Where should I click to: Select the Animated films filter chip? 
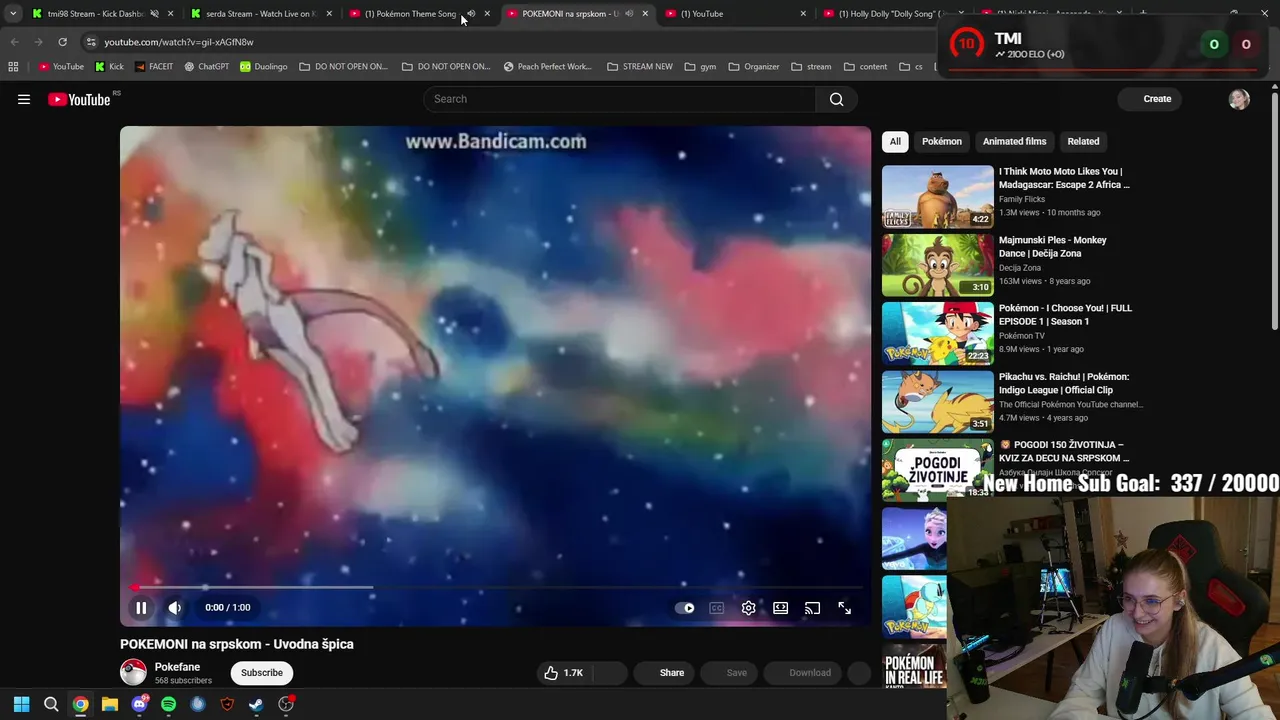tap(1014, 141)
